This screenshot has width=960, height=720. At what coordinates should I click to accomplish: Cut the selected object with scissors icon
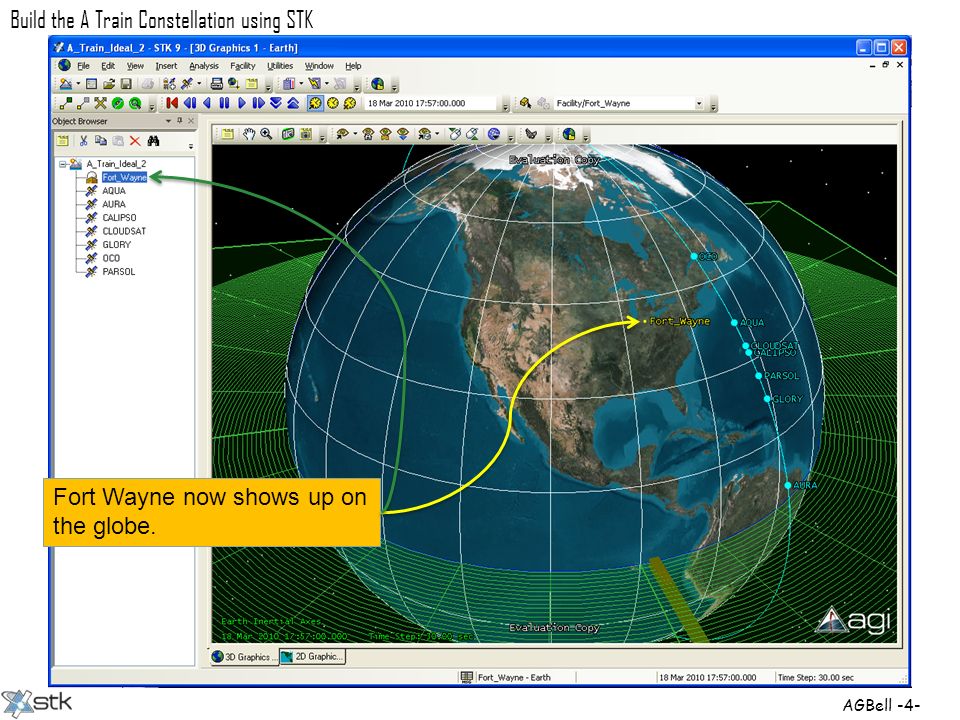tap(83, 141)
